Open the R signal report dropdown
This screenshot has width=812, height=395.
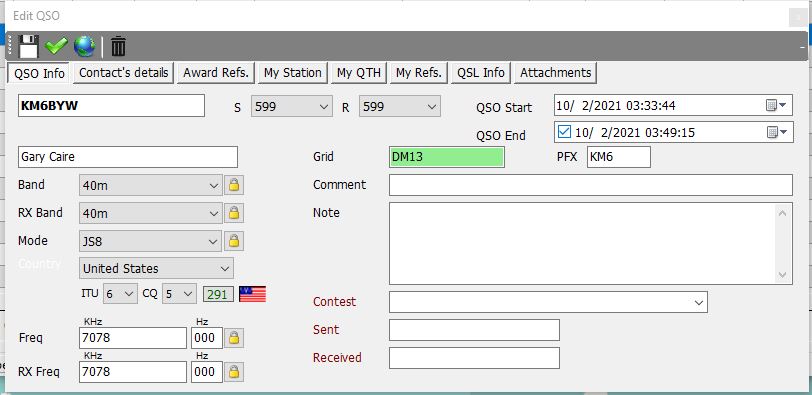coord(400,106)
